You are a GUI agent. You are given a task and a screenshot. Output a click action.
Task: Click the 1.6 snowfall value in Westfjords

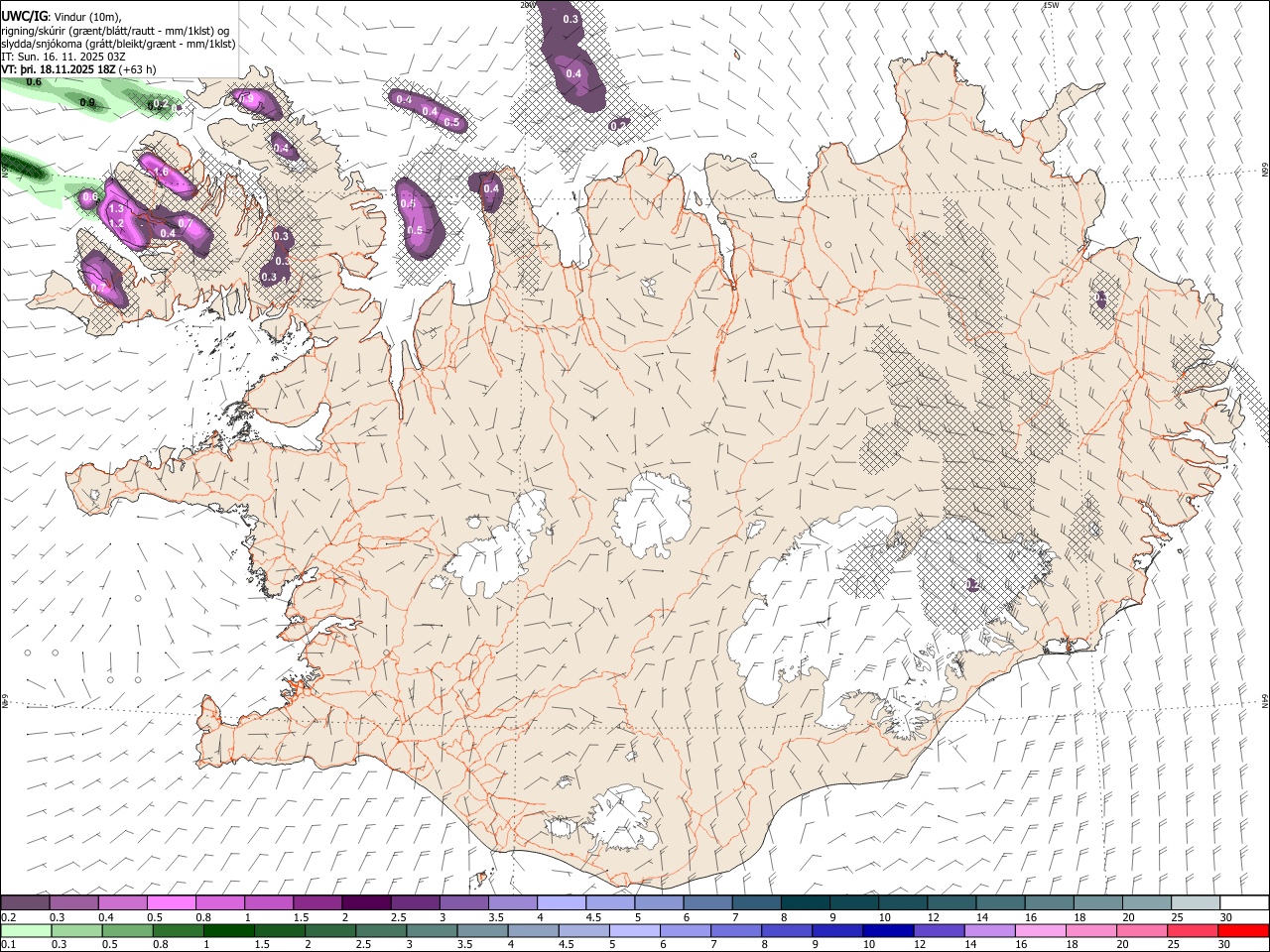(161, 173)
